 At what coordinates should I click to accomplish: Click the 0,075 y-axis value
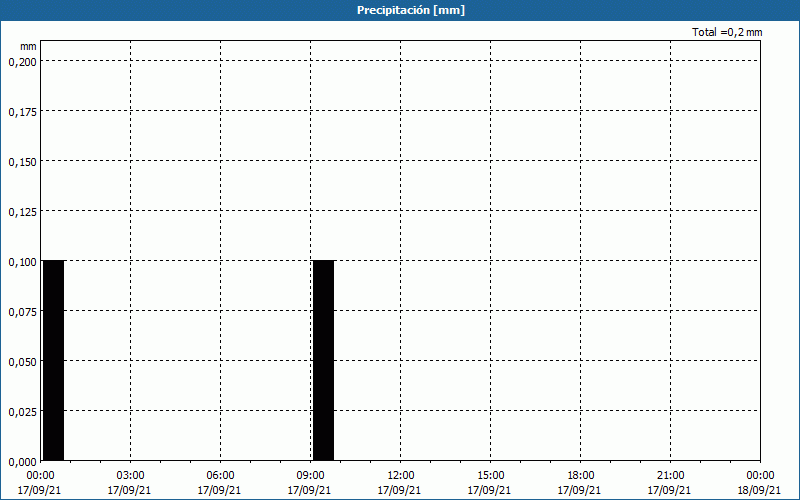[22, 311]
